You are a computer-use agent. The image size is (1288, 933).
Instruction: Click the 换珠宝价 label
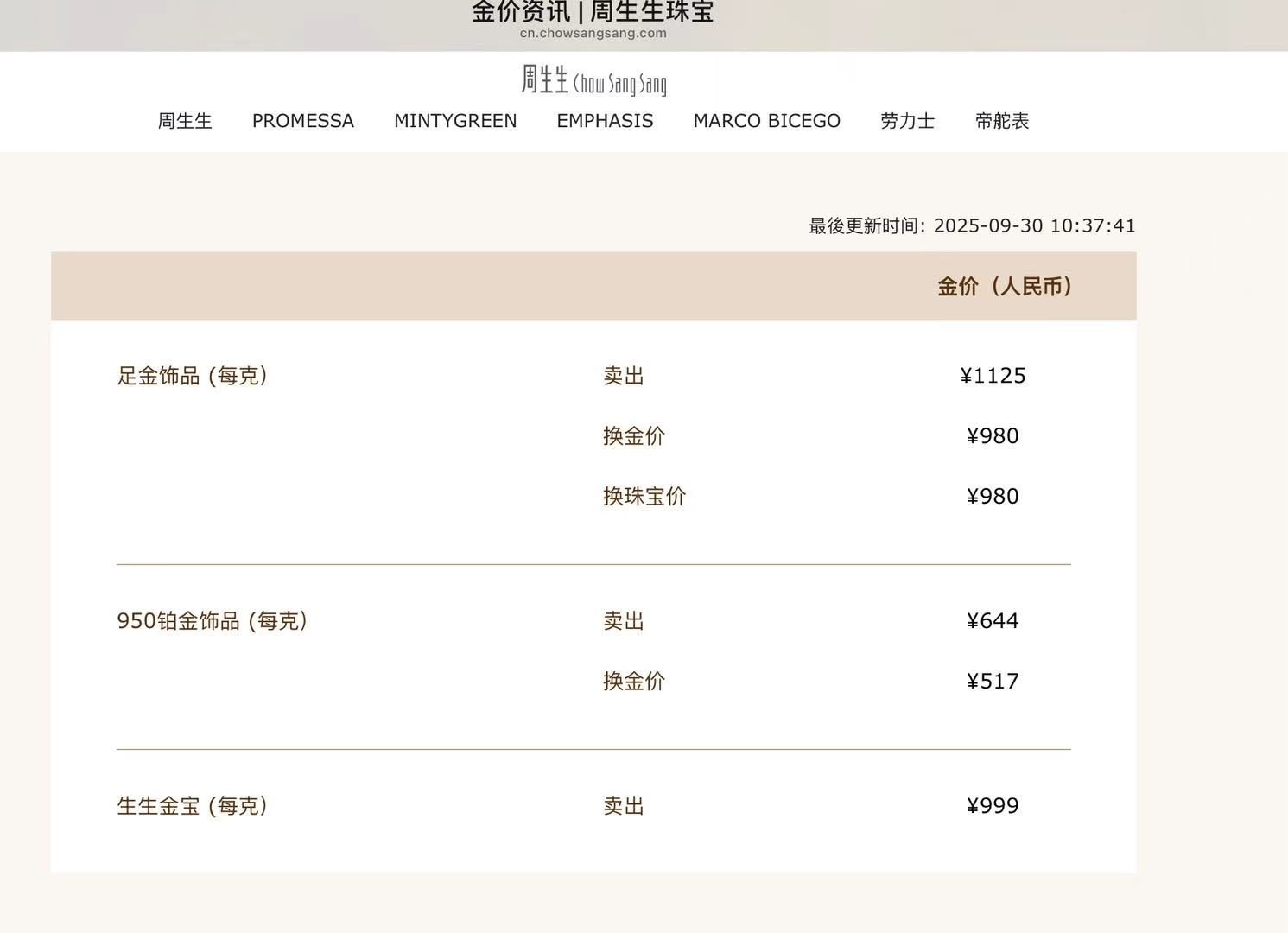(644, 497)
